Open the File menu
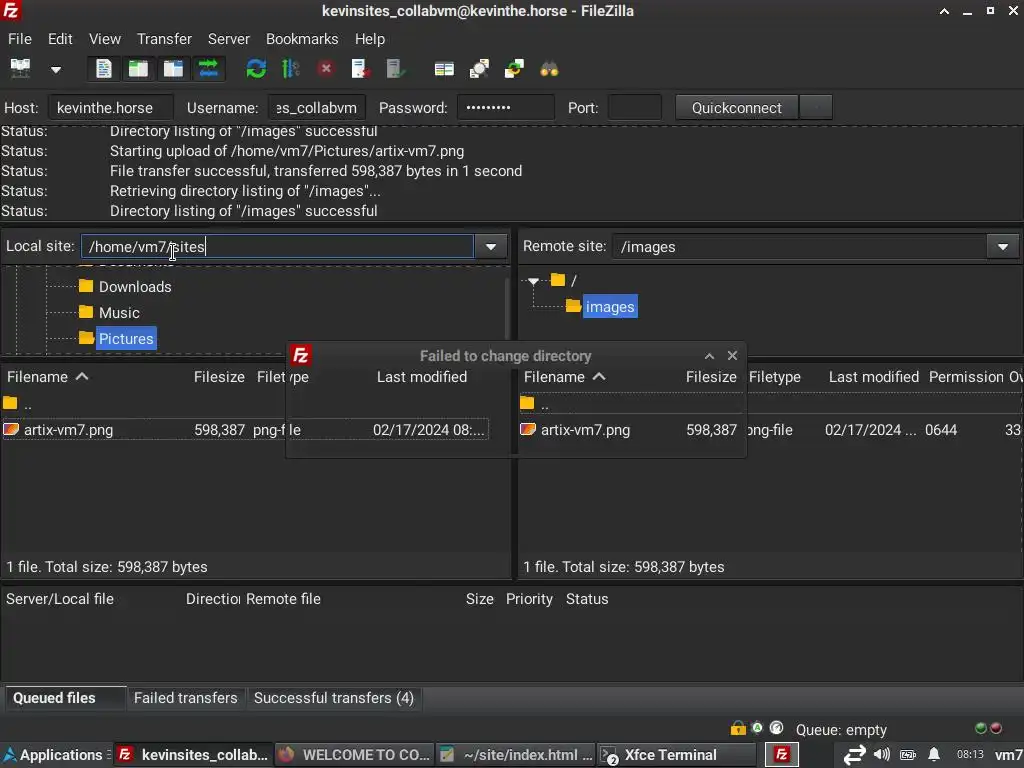Viewport: 1024px width, 768px height. pos(20,39)
